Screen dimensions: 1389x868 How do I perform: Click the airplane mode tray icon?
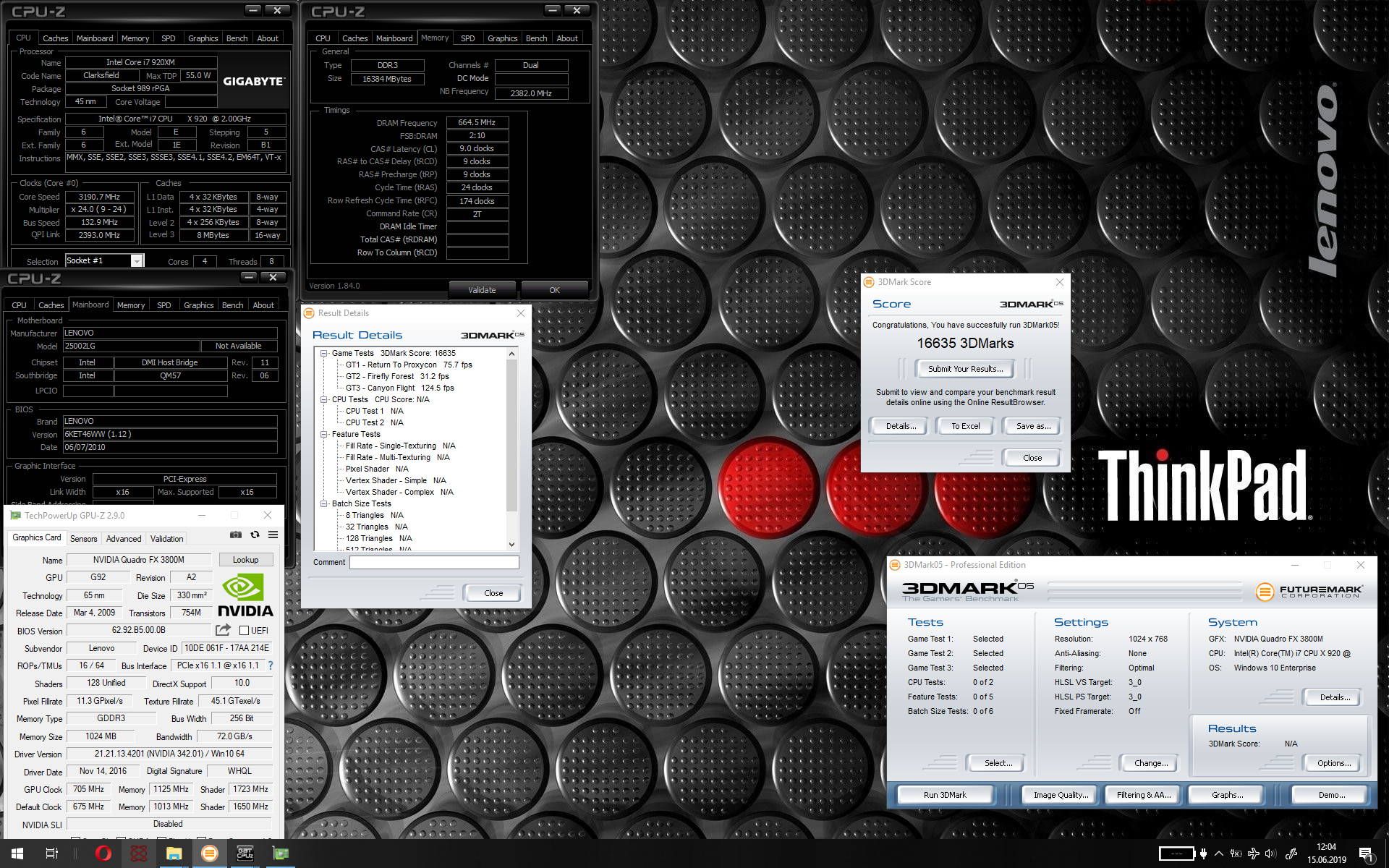coord(1254,854)
